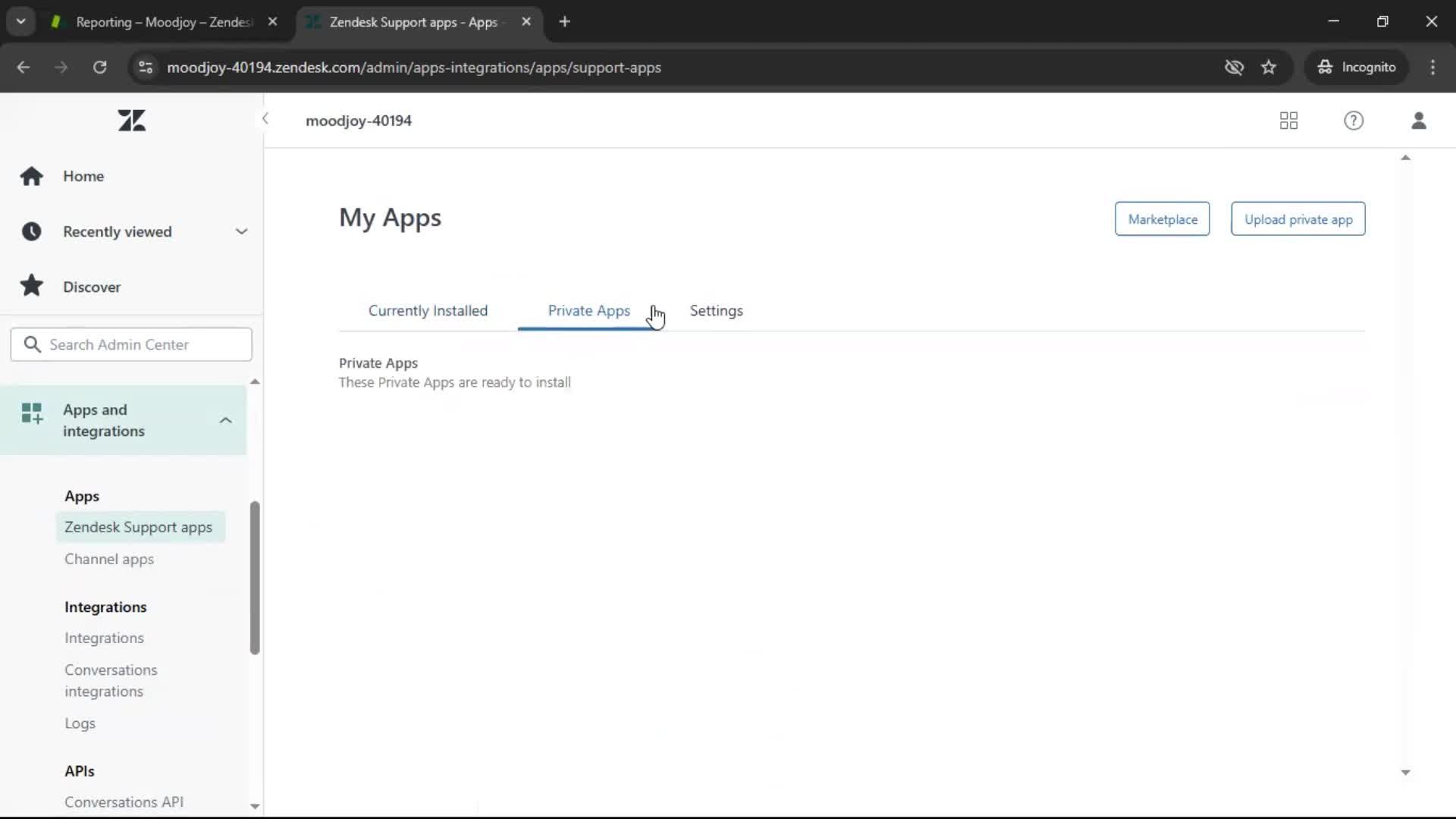
Task: Click the Apps and integrations grid icon
Action: click(32, 413)
